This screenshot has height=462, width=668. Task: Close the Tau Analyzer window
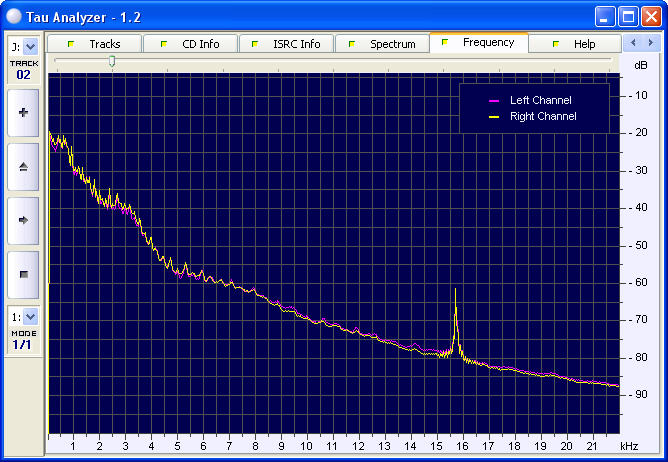coord(651,17)
